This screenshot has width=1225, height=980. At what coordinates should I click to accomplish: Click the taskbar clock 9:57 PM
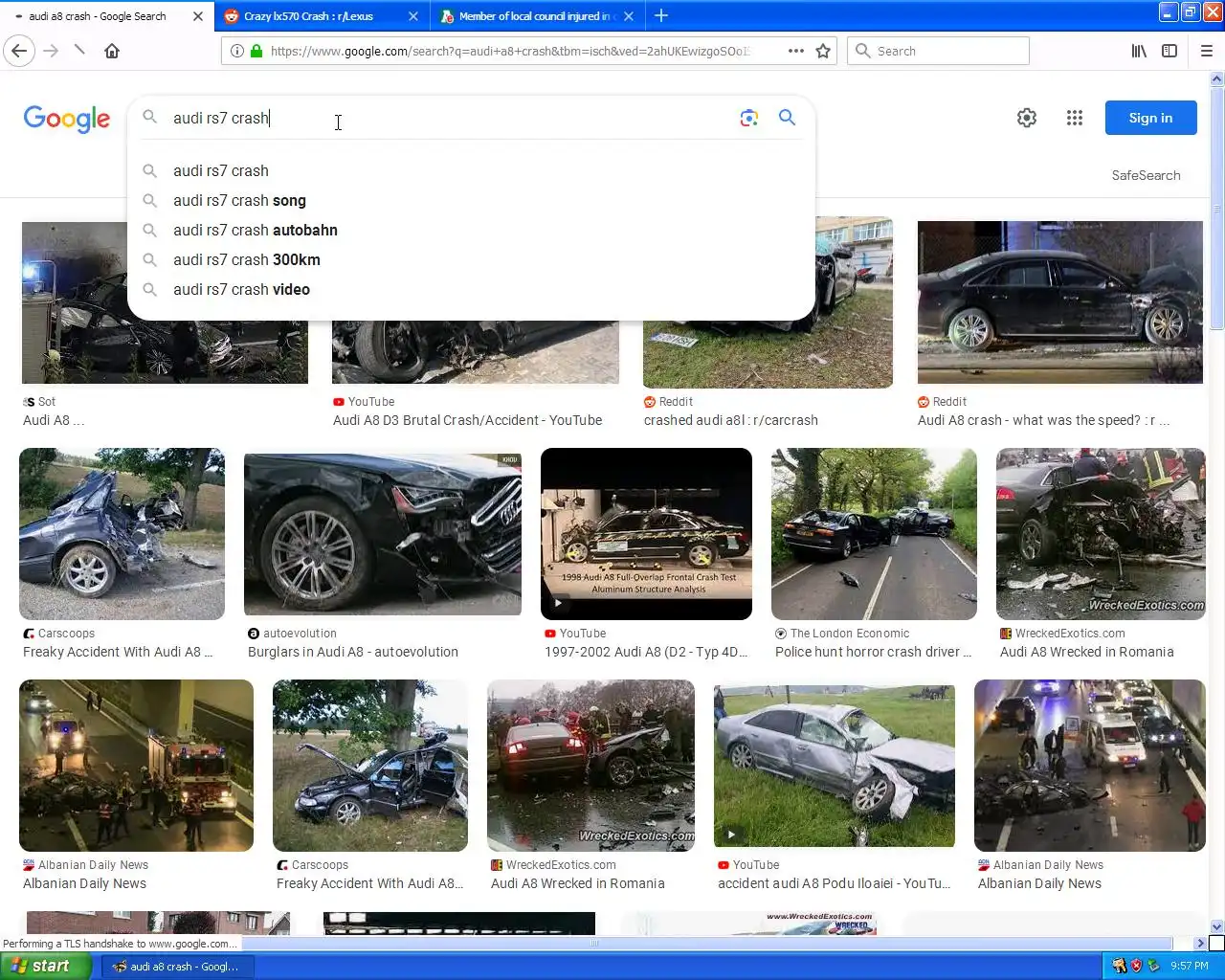click(x=1190, y=966)
